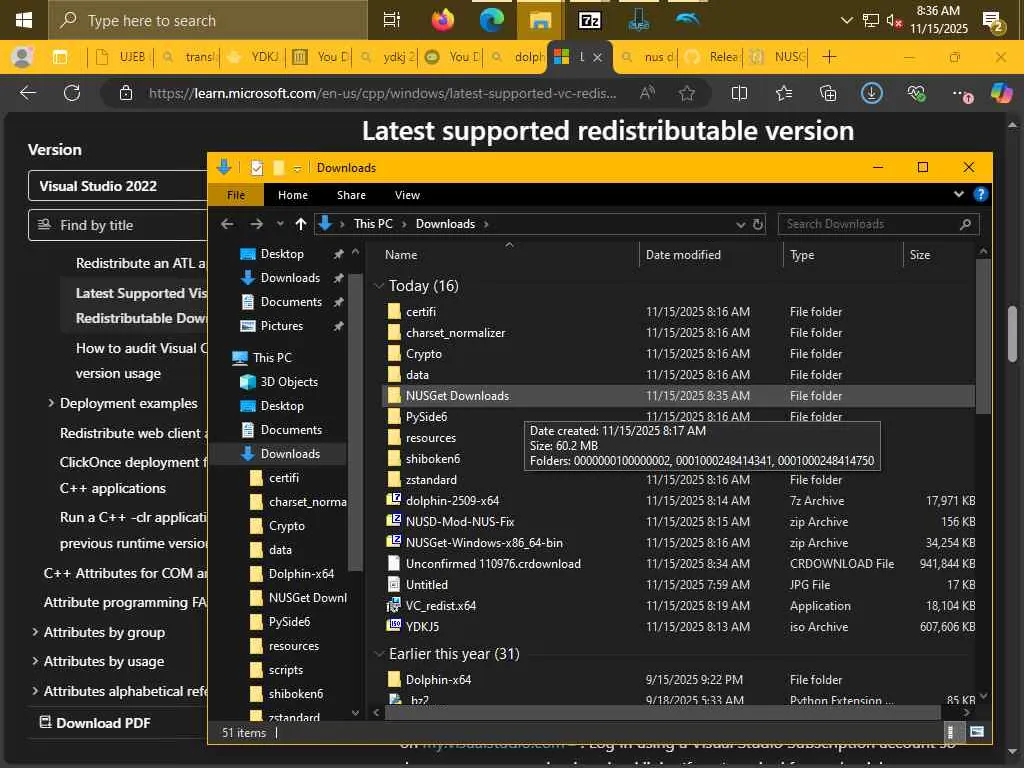The height and width of the screenshot is (768, 1024).
Task: Click the Explorer vertical file list scrollbar
Action: (983, 335)
